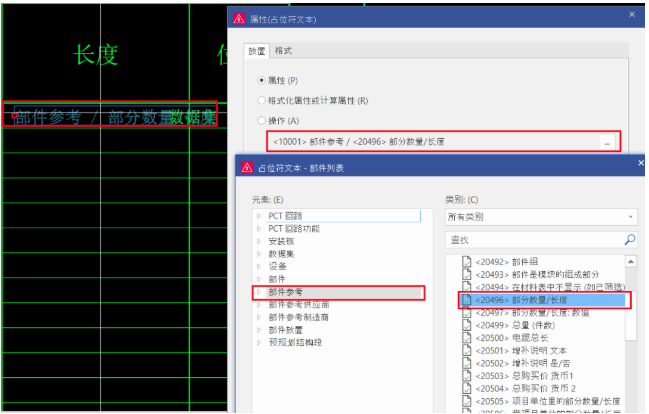
Task: Click document icon of <20494> row
Action: coord(466,287)
